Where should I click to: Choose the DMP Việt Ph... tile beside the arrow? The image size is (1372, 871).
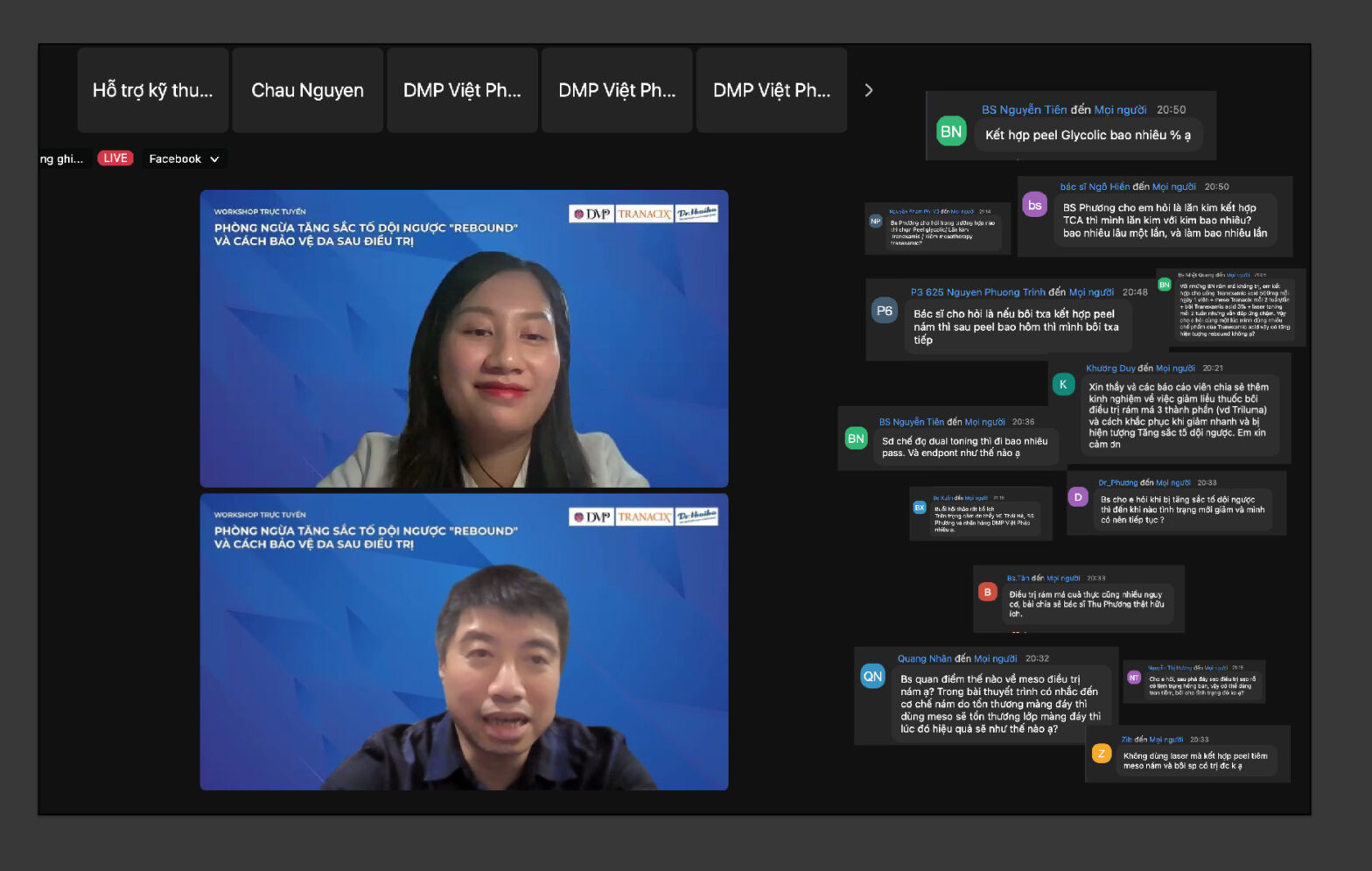point(771,90)
